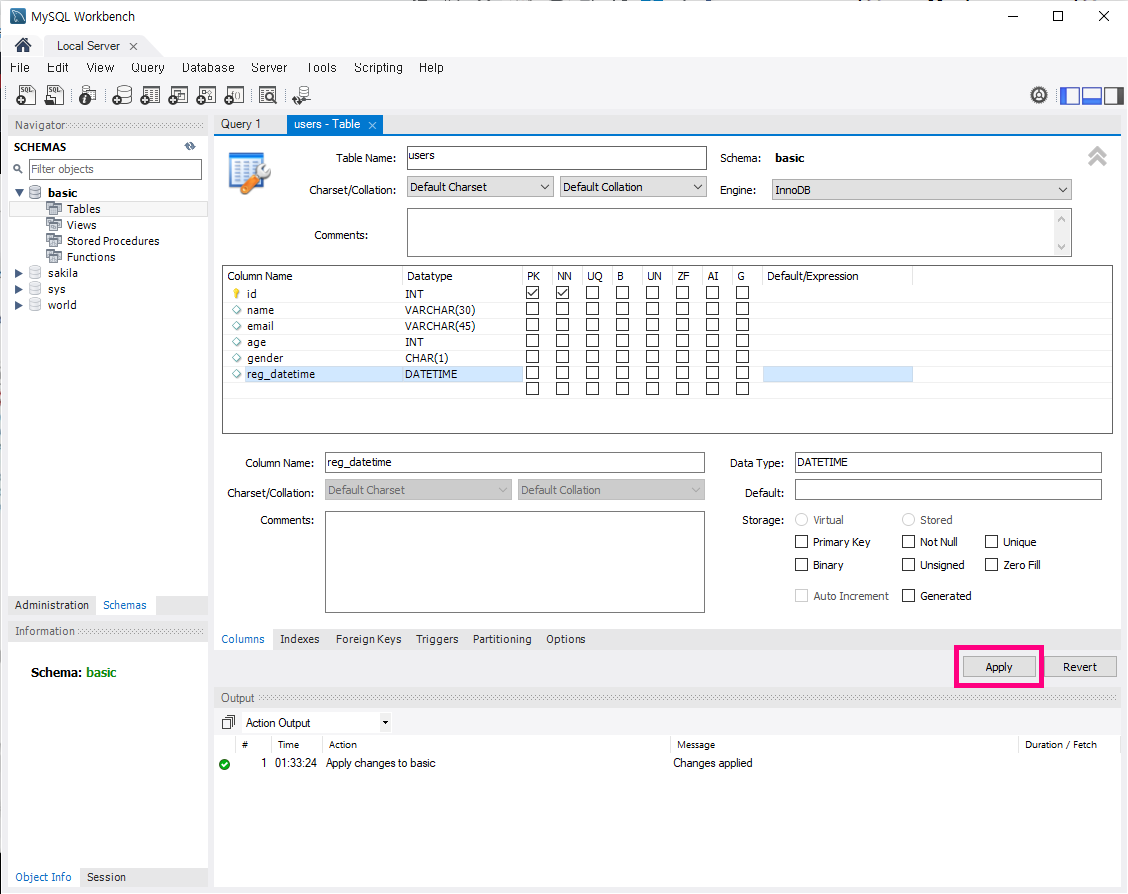The width and height of the screenshot is (1128, 894).
Task: Check the Generated option
Action: [909, 596]
